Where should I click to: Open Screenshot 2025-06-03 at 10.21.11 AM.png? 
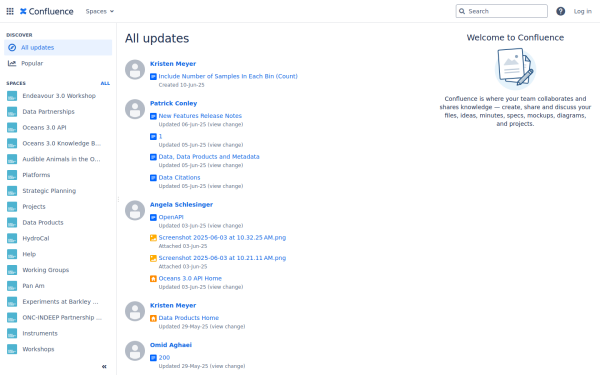tap(222, 258)
